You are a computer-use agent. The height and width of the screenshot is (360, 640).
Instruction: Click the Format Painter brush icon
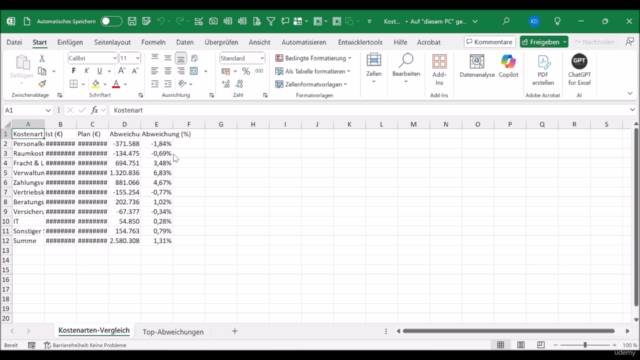point(42,84)
